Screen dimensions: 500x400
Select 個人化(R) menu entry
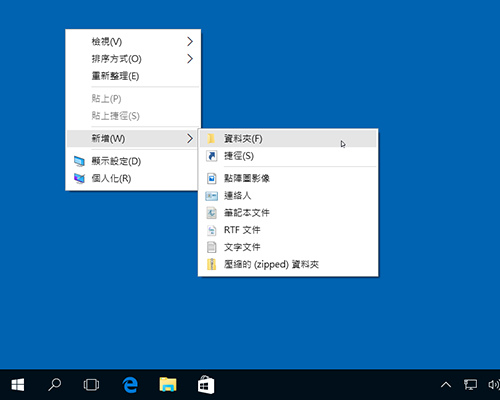[x=133, y=178]
